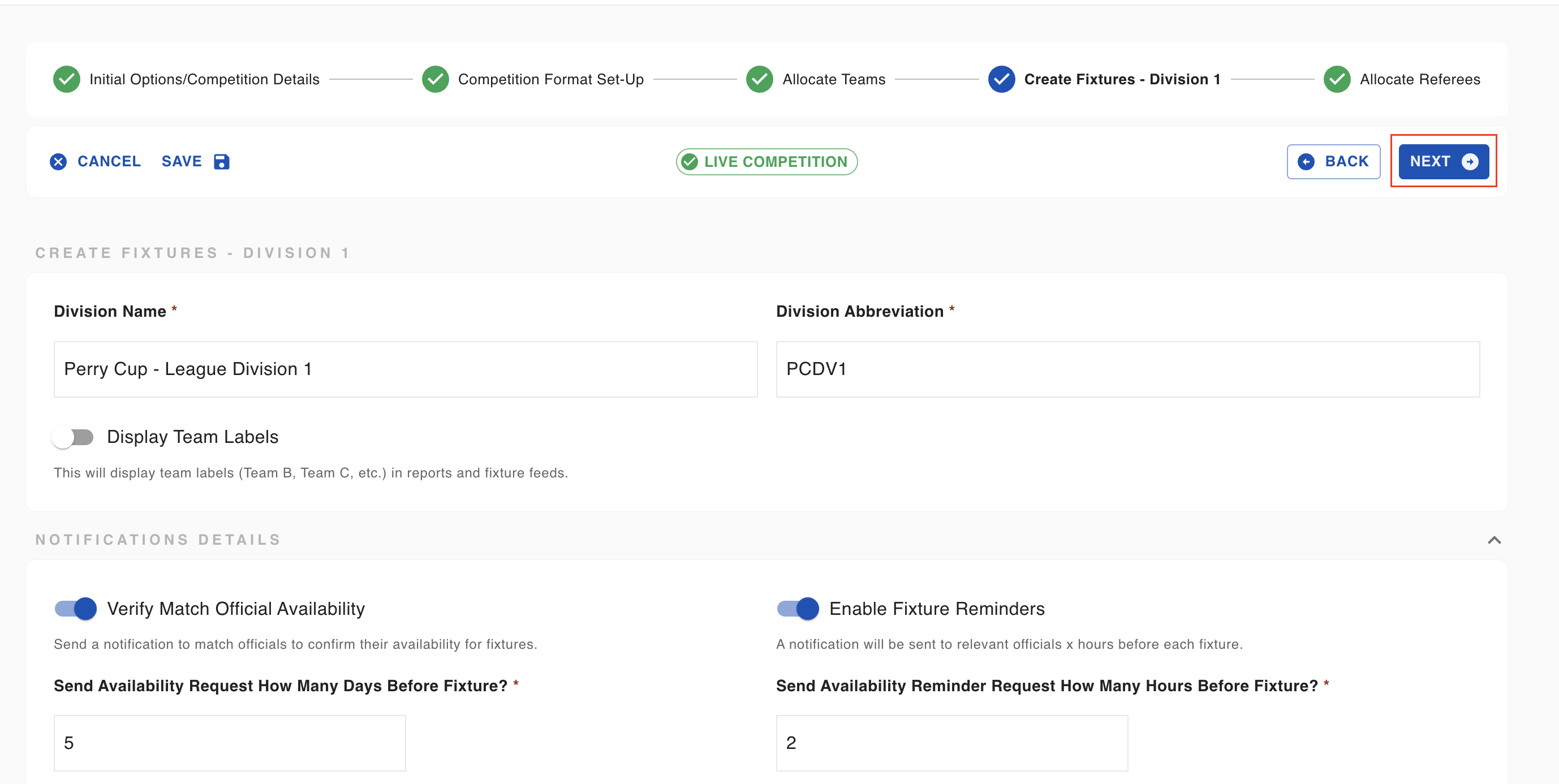Viewport: 1559px width, 784px height.
Task: Click the Cancel X circle icon
Action: pyautogui.click(x=58, y=162)
